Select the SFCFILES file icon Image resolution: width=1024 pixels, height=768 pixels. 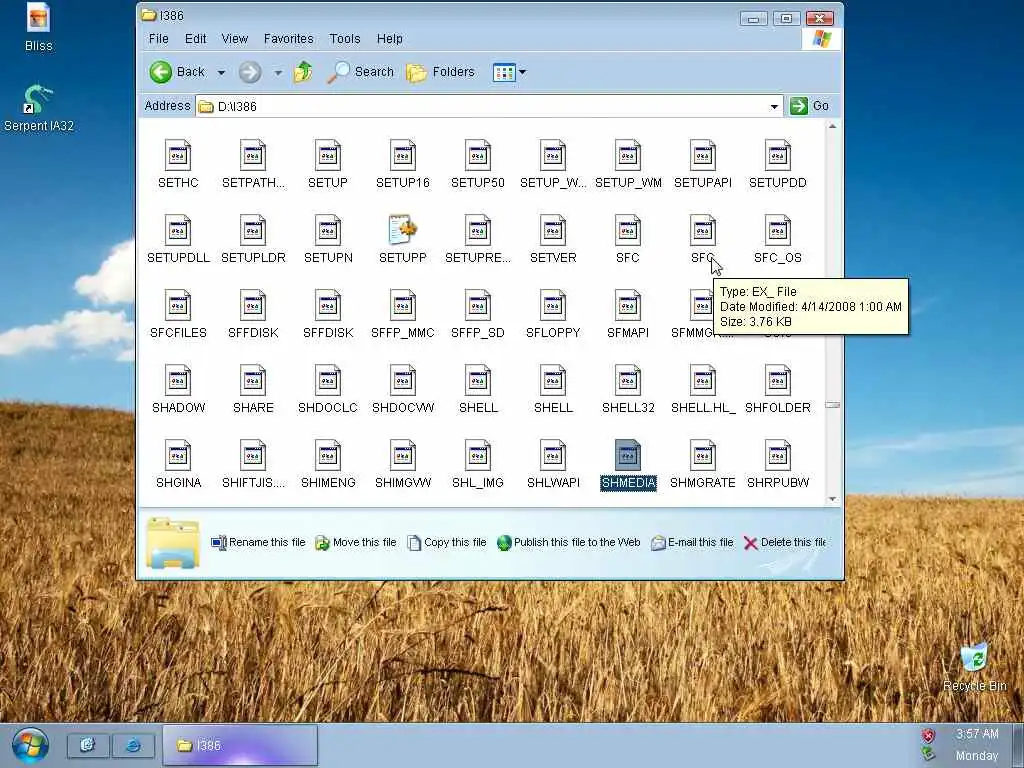[178, 306]
